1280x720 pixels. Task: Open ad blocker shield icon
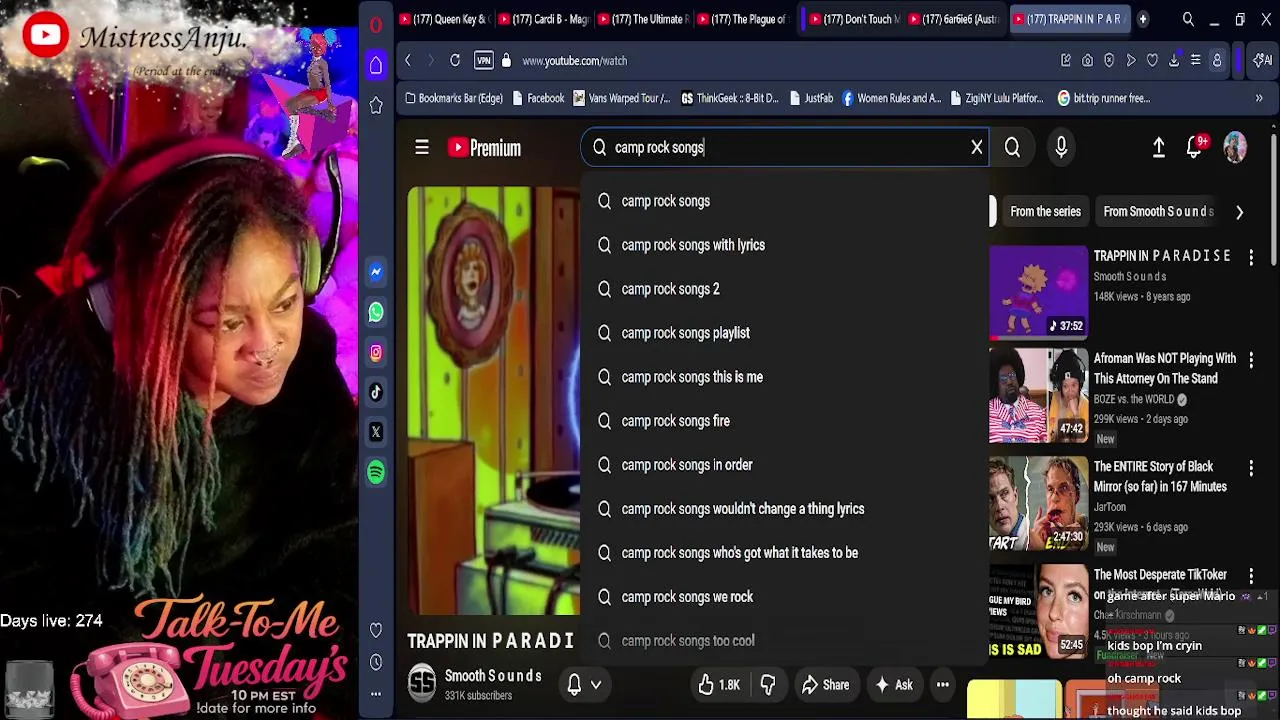(1109, 61)
